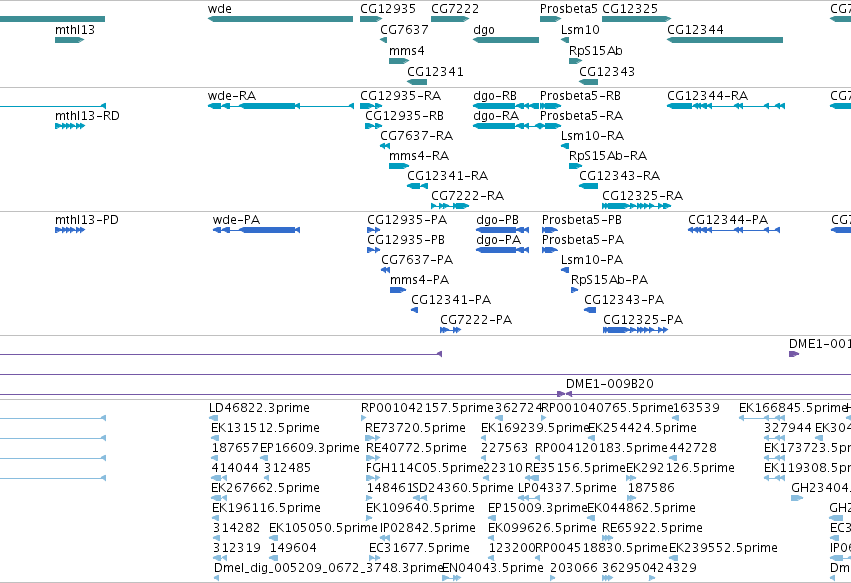Click the CG12935-PB protein label

click(406, 240)
